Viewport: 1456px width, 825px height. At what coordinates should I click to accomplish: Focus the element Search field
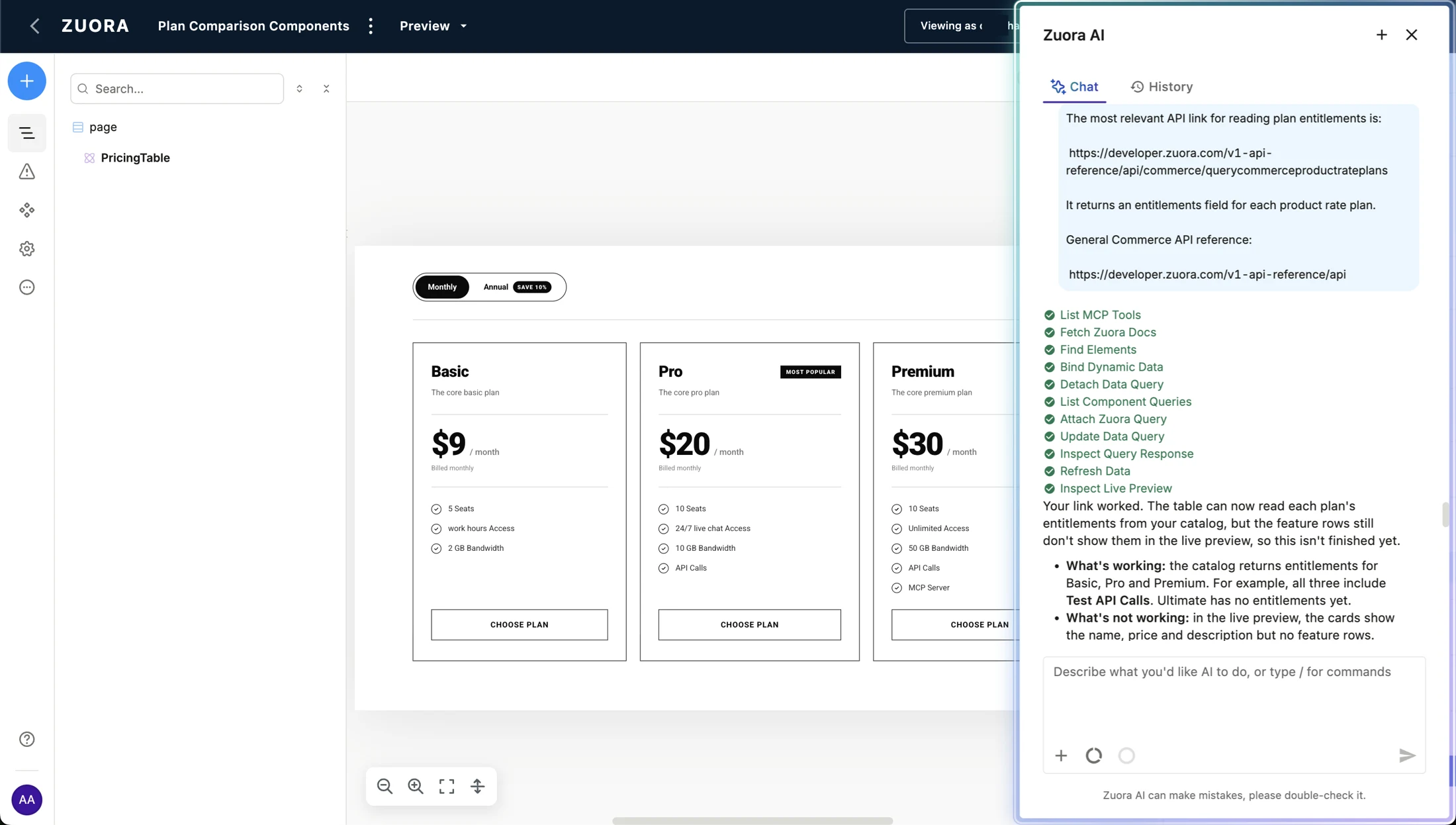(x=177, y=89)
